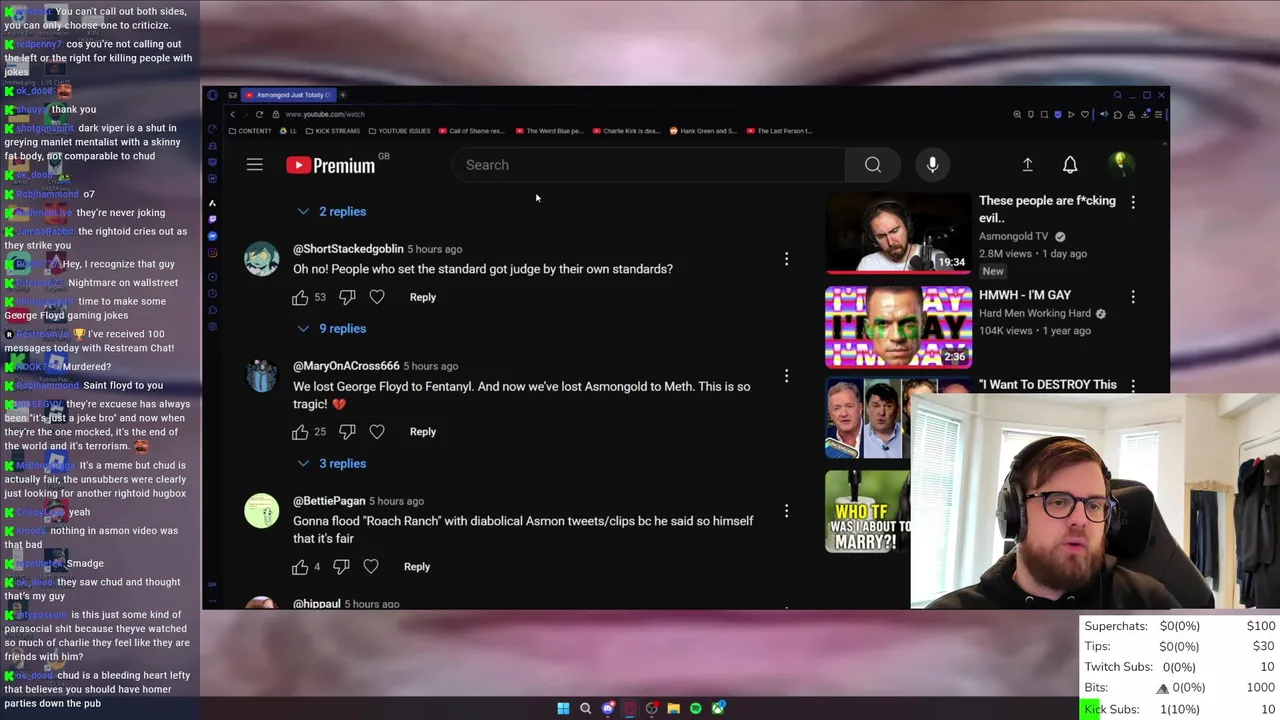The height and width of the screenshot is (720, 1280).
Task: Open 'The Weird Blue pe...' bookmark
Action: [549, 131]
